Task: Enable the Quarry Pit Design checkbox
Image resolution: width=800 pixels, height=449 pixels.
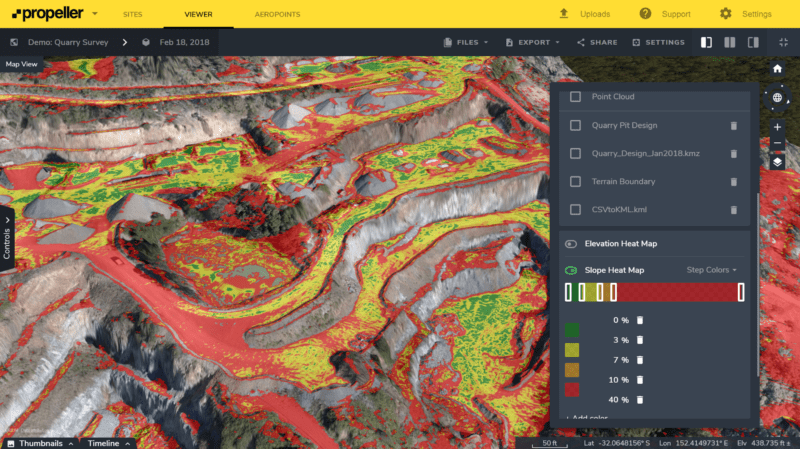Action: pos(576,126)
